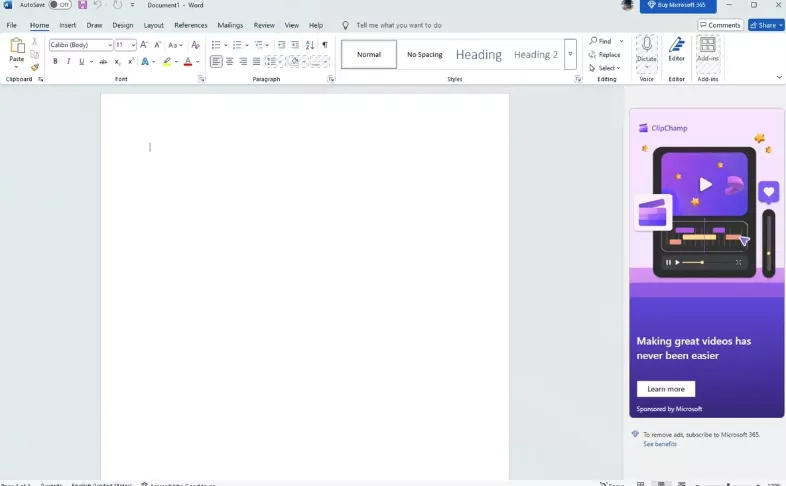786x486 pixels.
Task: Click Decrease Font Size icon
Action: [x=157, y=45]
